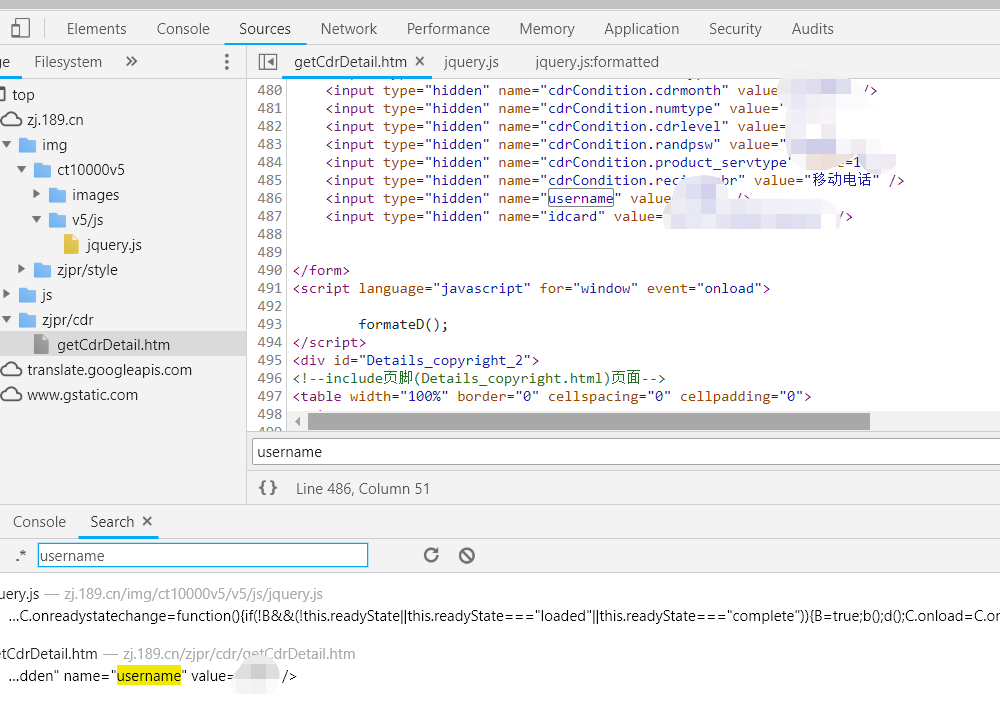This screenshot has height=721, width=1000.
Task: Open getCdrDetail.htm in the file tree
Action: (114, 345)
